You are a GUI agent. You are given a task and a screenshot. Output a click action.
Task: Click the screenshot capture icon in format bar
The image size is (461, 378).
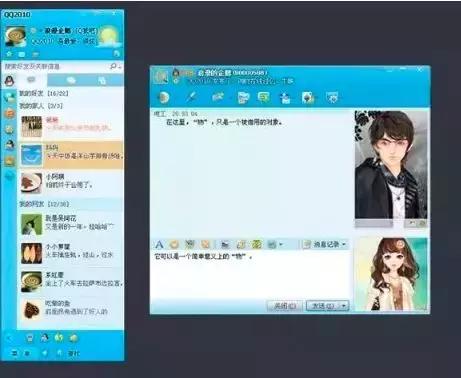point(272,245)
